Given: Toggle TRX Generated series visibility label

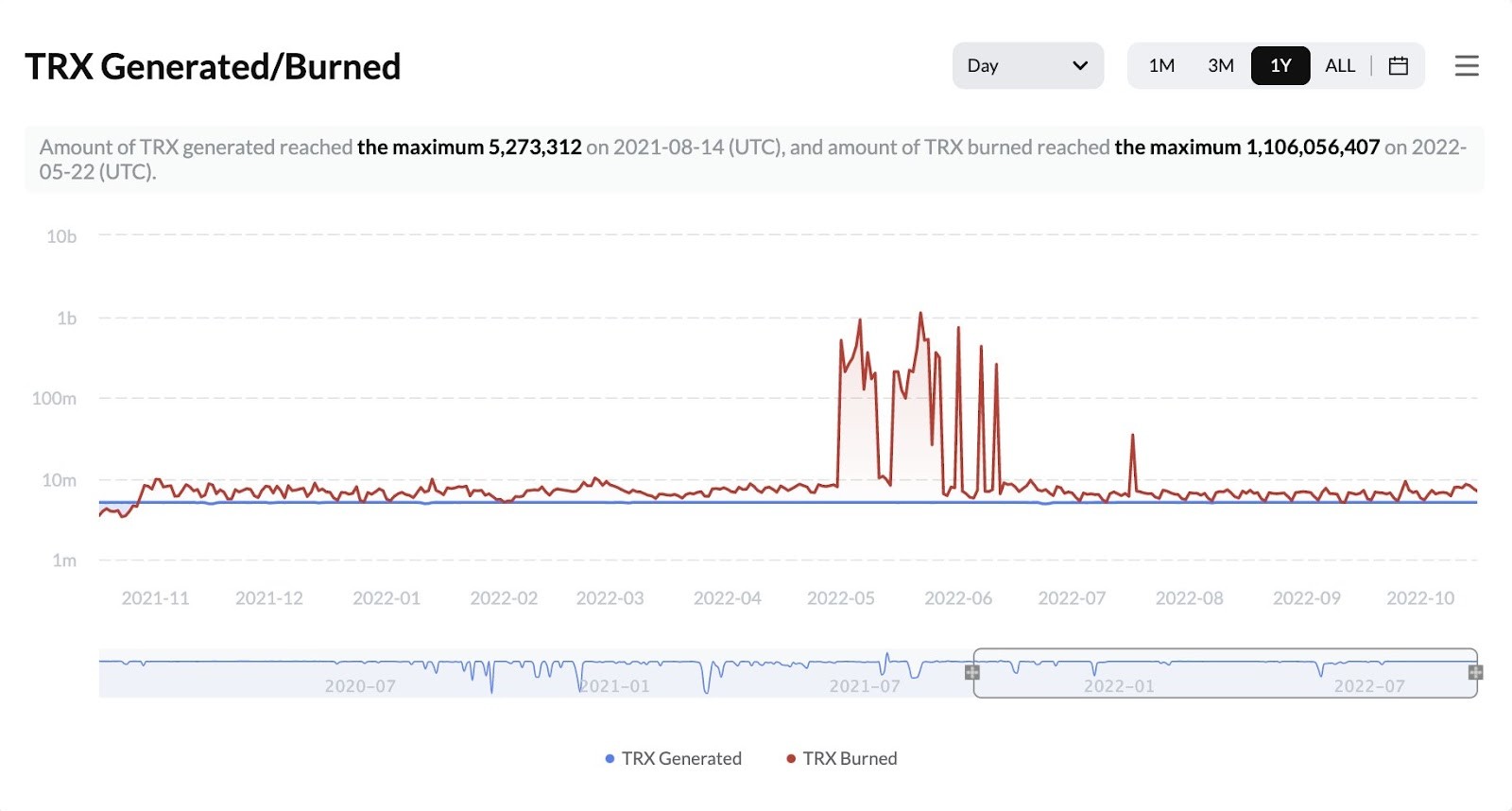Looking at the screenshot, I should click(x=681, y=758).
